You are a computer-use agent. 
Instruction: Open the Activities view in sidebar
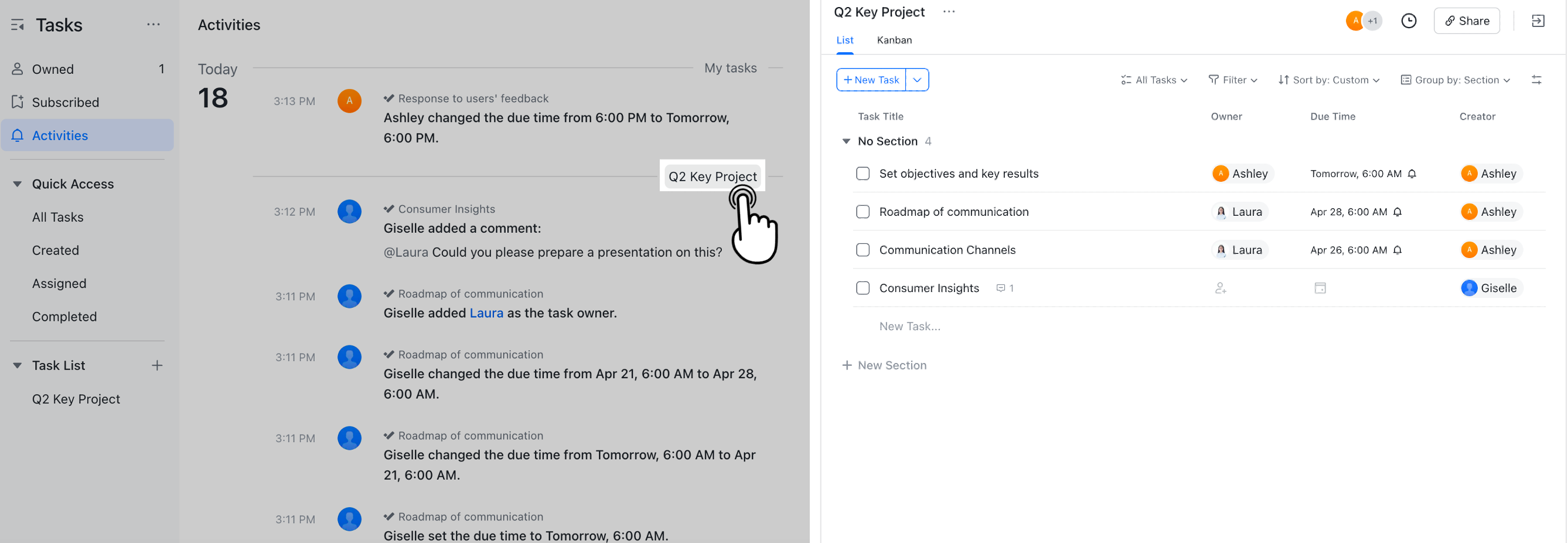coord(60,135)
